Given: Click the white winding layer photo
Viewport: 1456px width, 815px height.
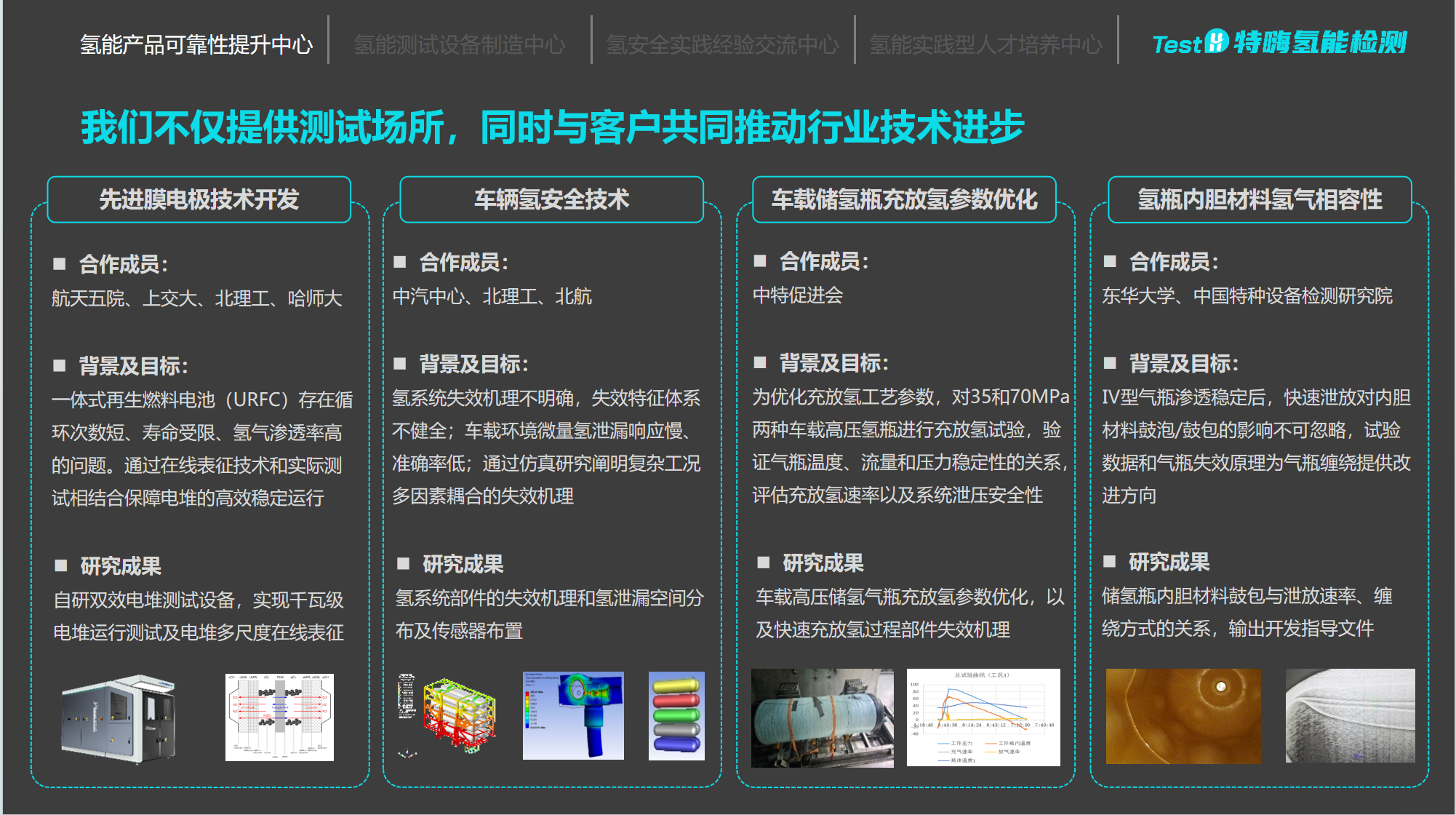Looking at the screenshot, I should 1350,716.
